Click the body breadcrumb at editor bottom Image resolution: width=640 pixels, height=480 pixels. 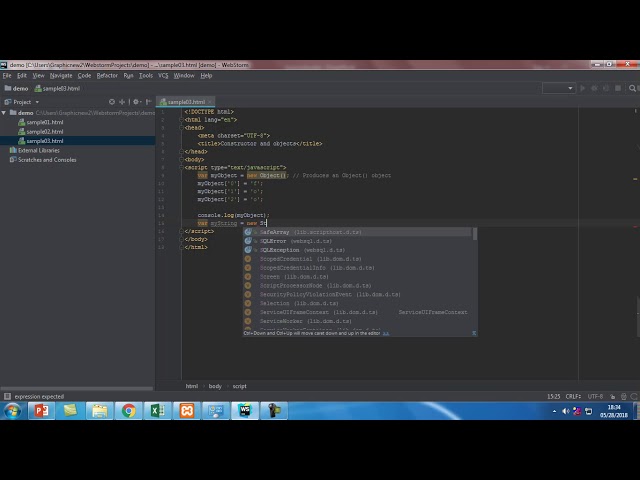click(215, 386)
